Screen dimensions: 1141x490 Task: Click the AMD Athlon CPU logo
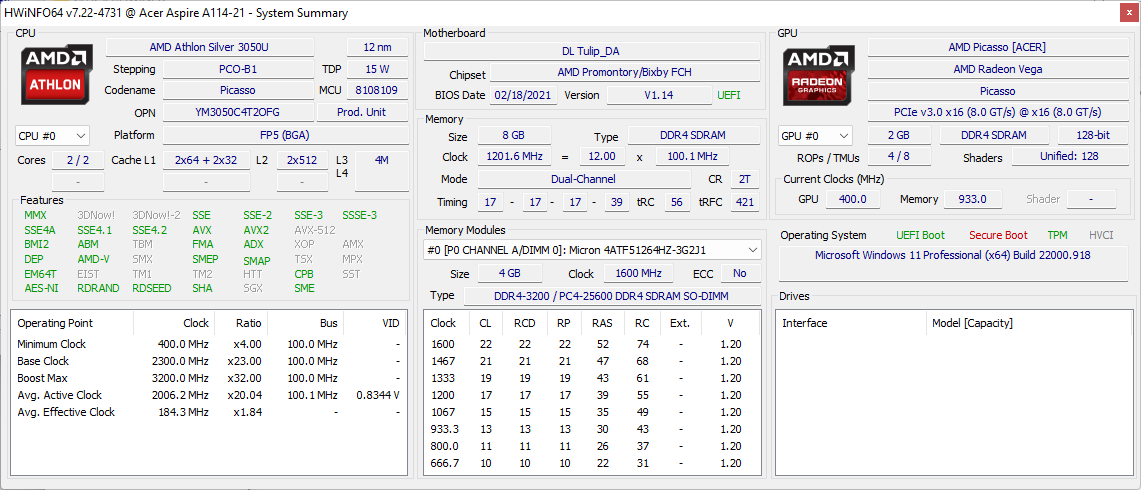[55, 76]
